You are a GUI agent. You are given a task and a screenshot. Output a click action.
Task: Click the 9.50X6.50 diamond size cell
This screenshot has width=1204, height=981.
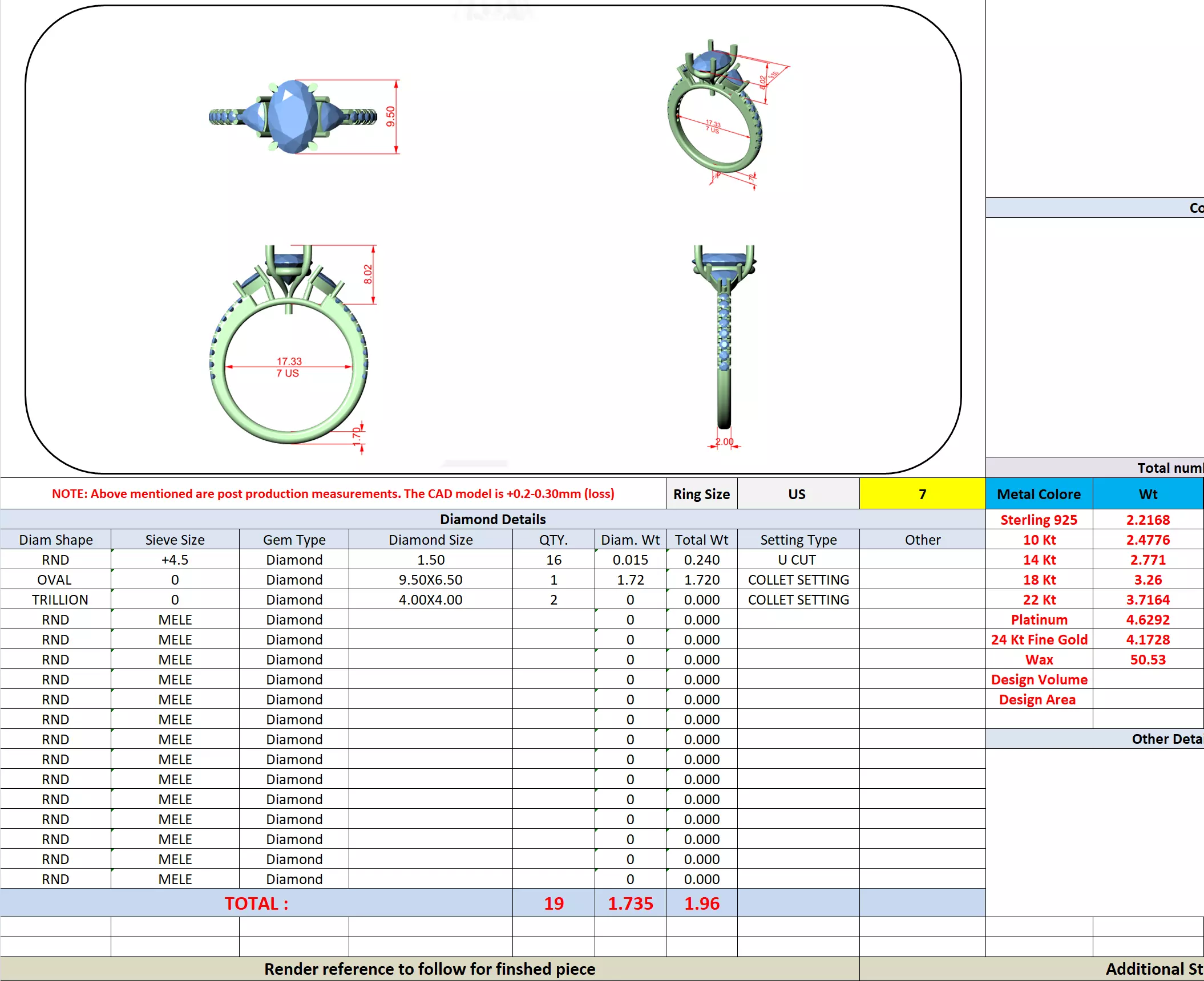click(x=430, y=579)
